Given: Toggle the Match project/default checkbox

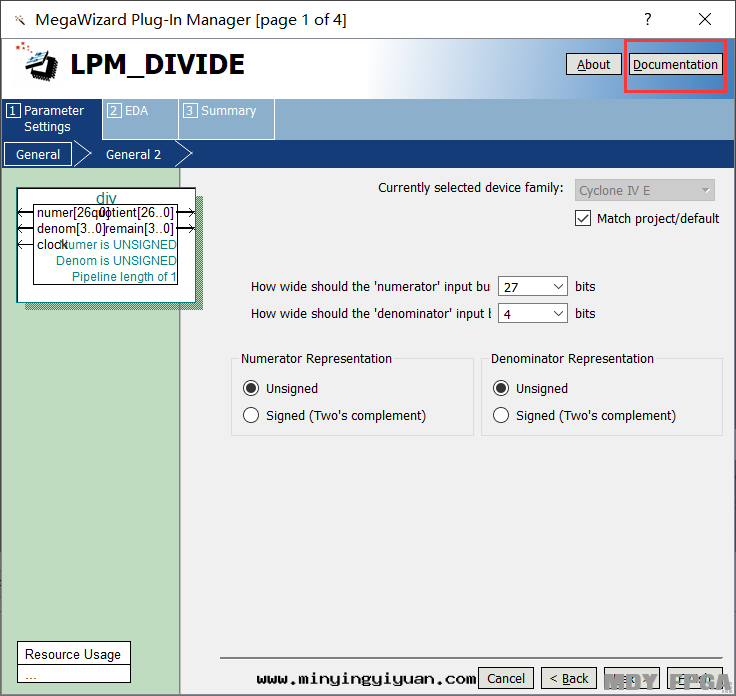Looking at the screenshot, I should (x=583, y=218).
